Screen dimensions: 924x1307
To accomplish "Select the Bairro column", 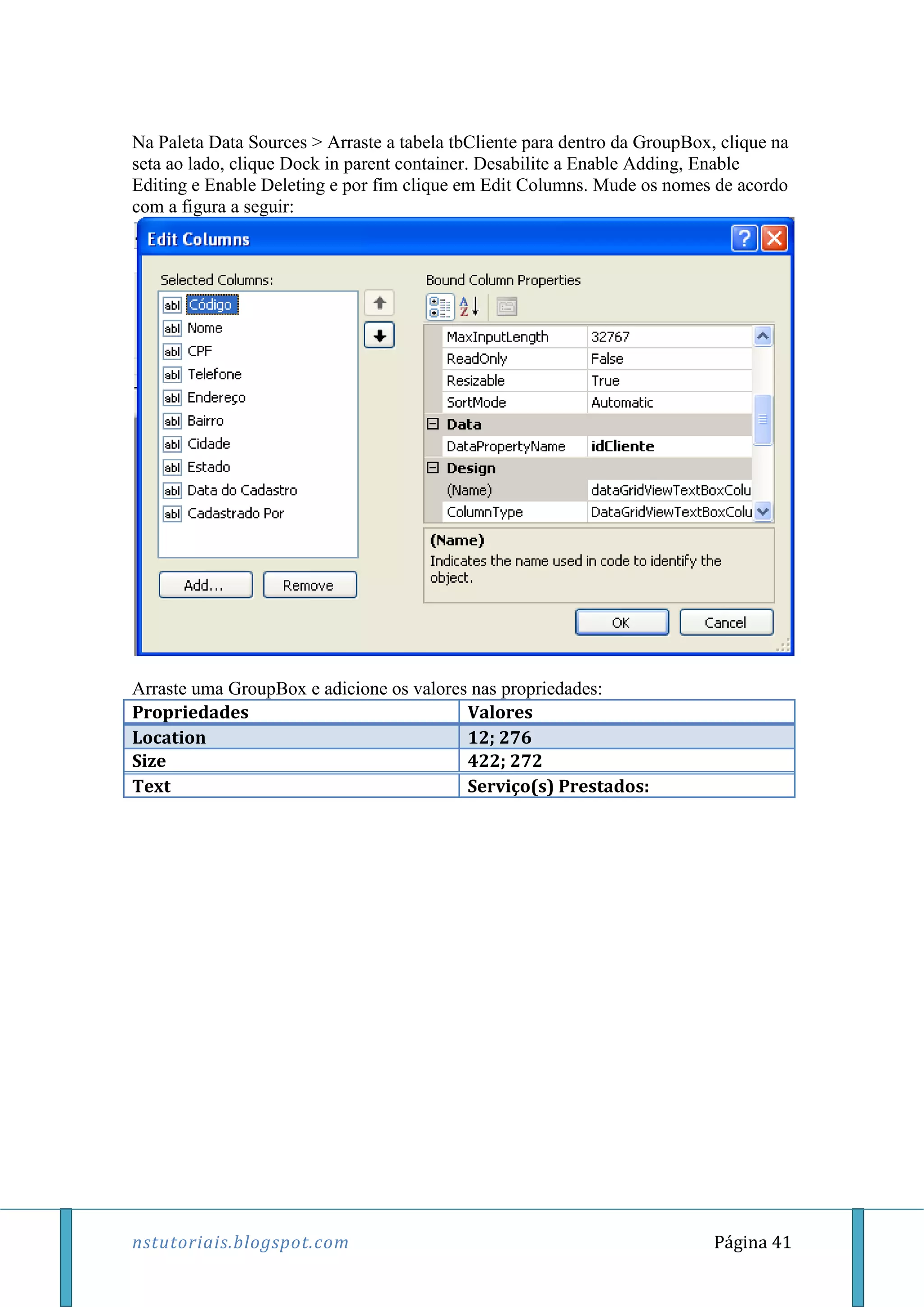I will [205, 421].
